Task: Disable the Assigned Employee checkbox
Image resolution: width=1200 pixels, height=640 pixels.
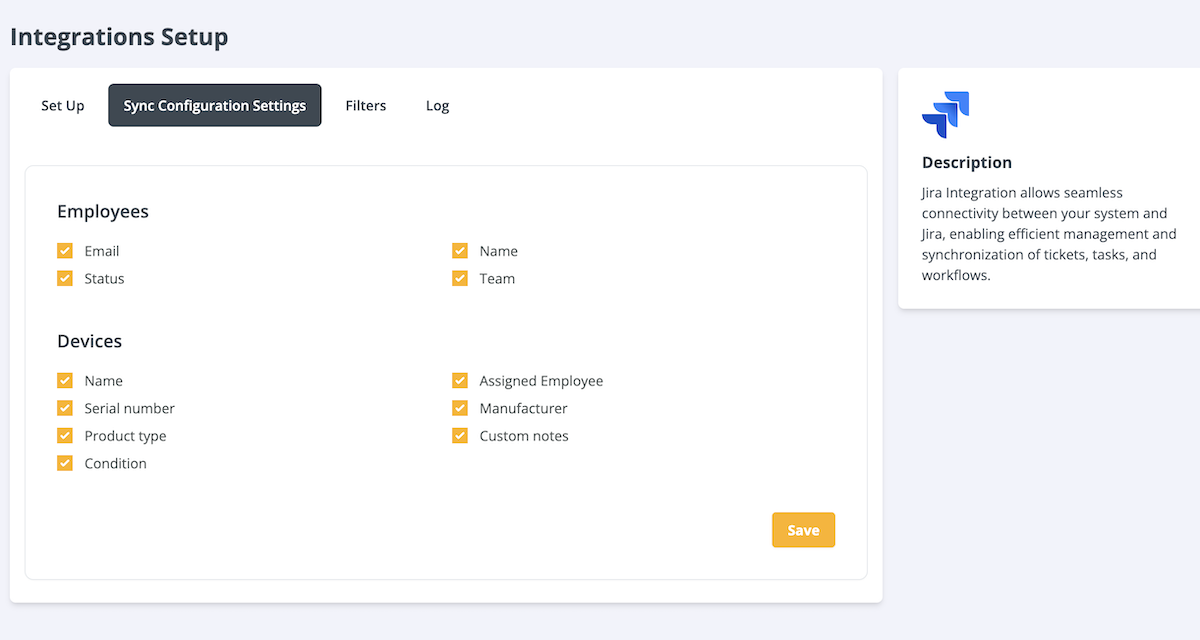Action: point(460,381)
